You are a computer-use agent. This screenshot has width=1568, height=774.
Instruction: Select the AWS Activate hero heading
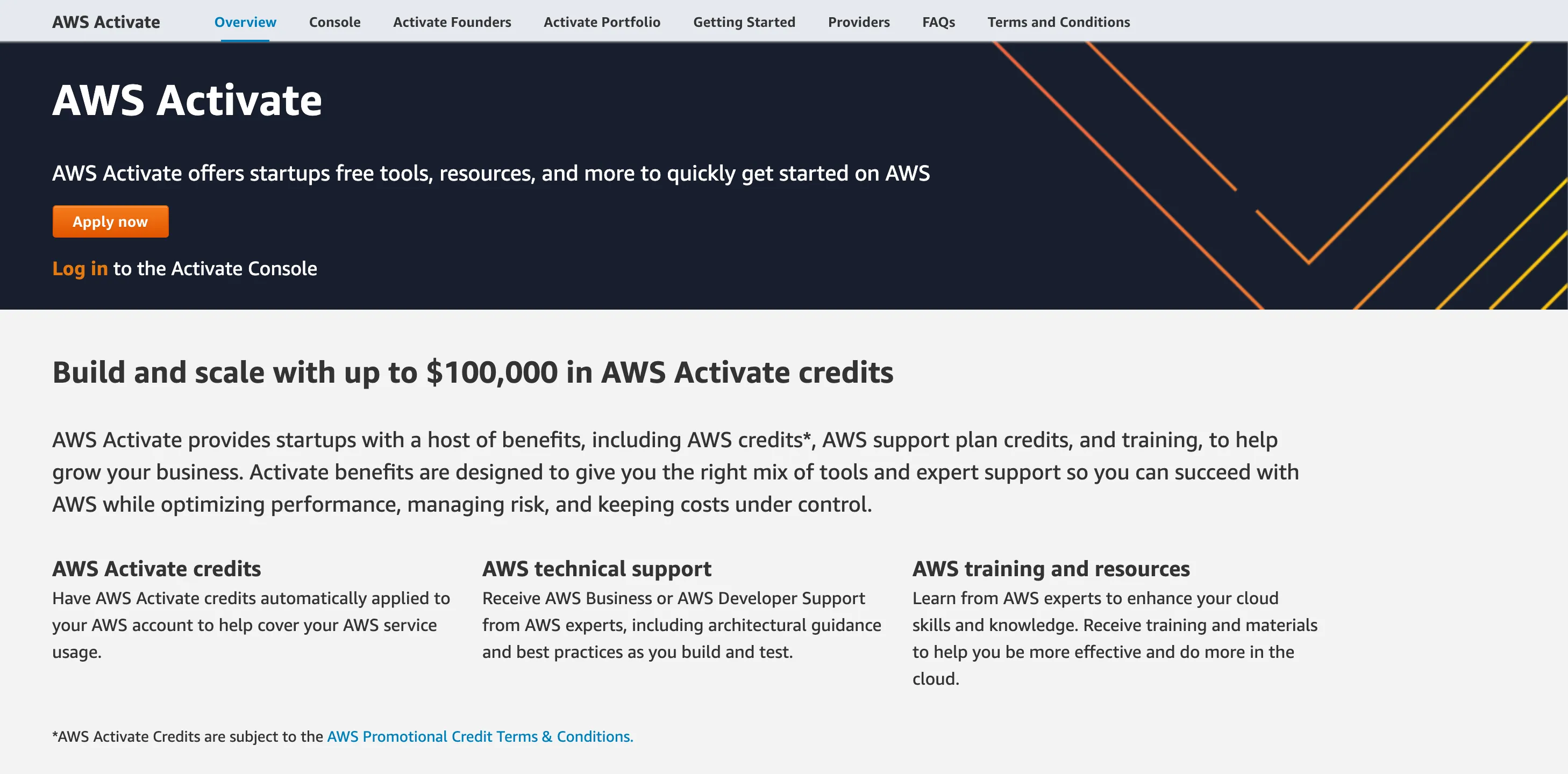tap(186, 102)
